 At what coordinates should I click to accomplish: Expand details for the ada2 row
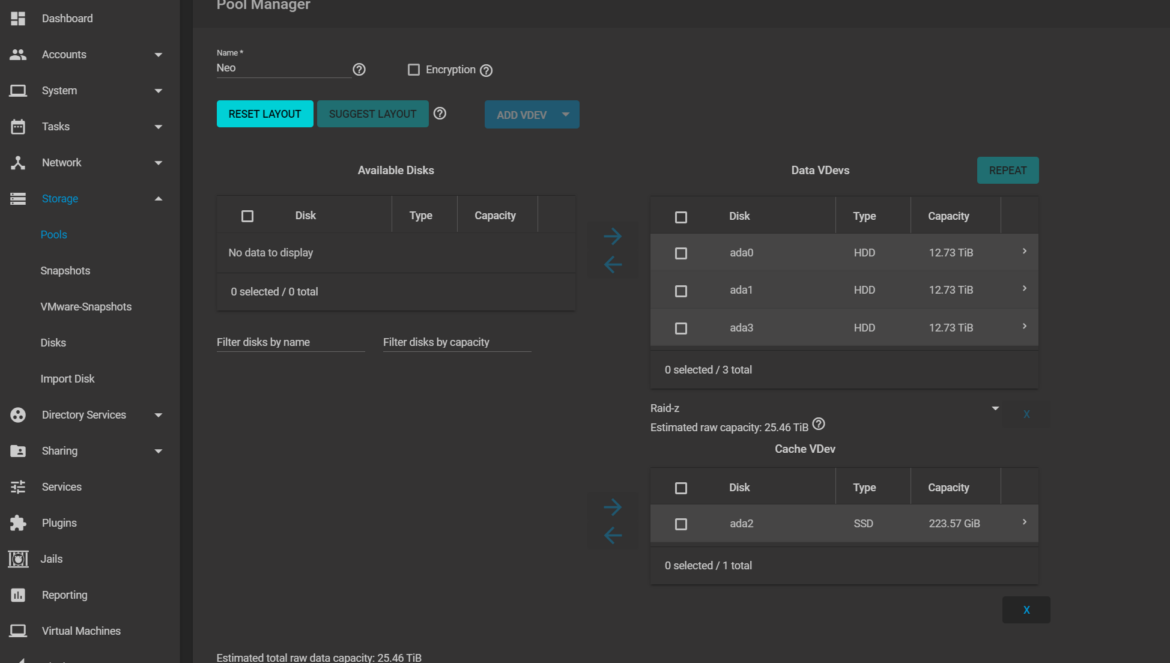click(x=1024, y=522)
